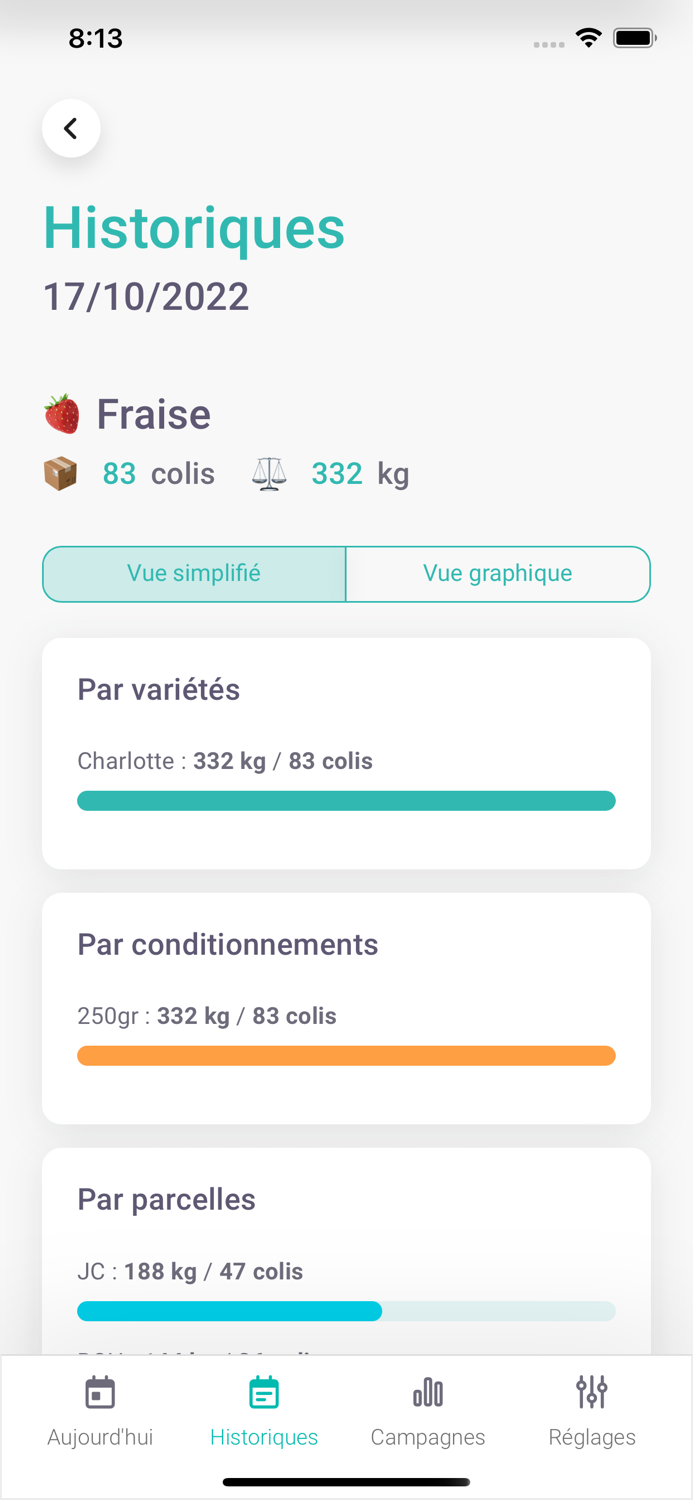Tap the Wi-Fi icon in the status bar
The image size is (693, 1500).
tap(588, 37)
